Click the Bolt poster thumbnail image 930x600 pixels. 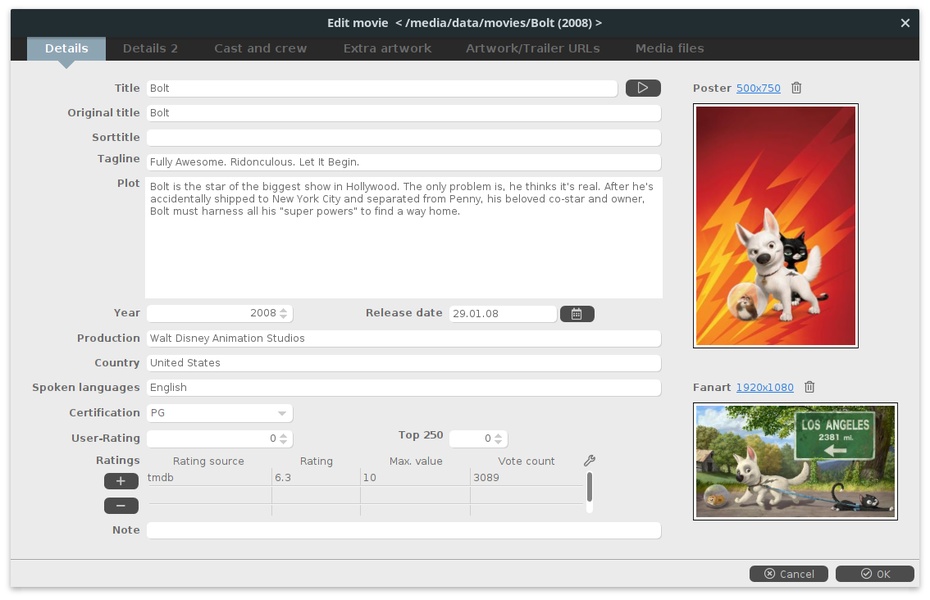[x=775, y=226]
